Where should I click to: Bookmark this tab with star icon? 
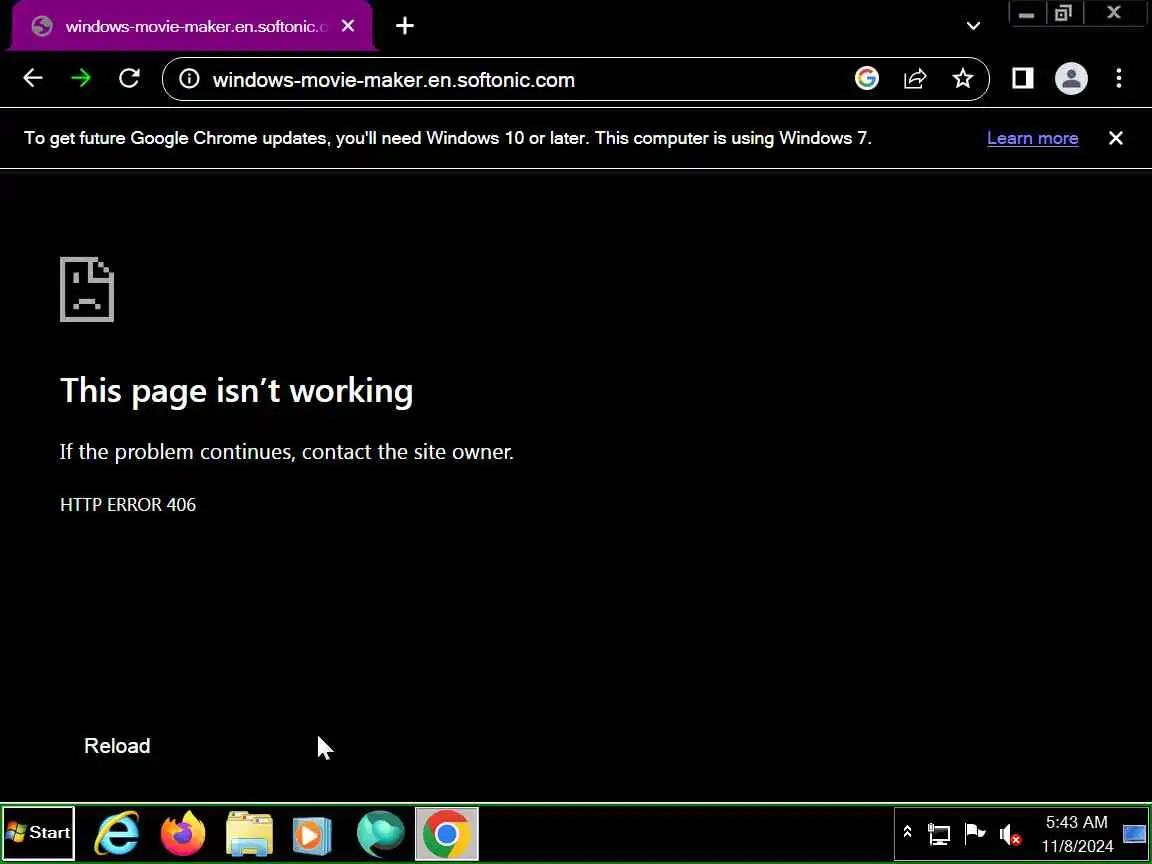coord(962,78)
